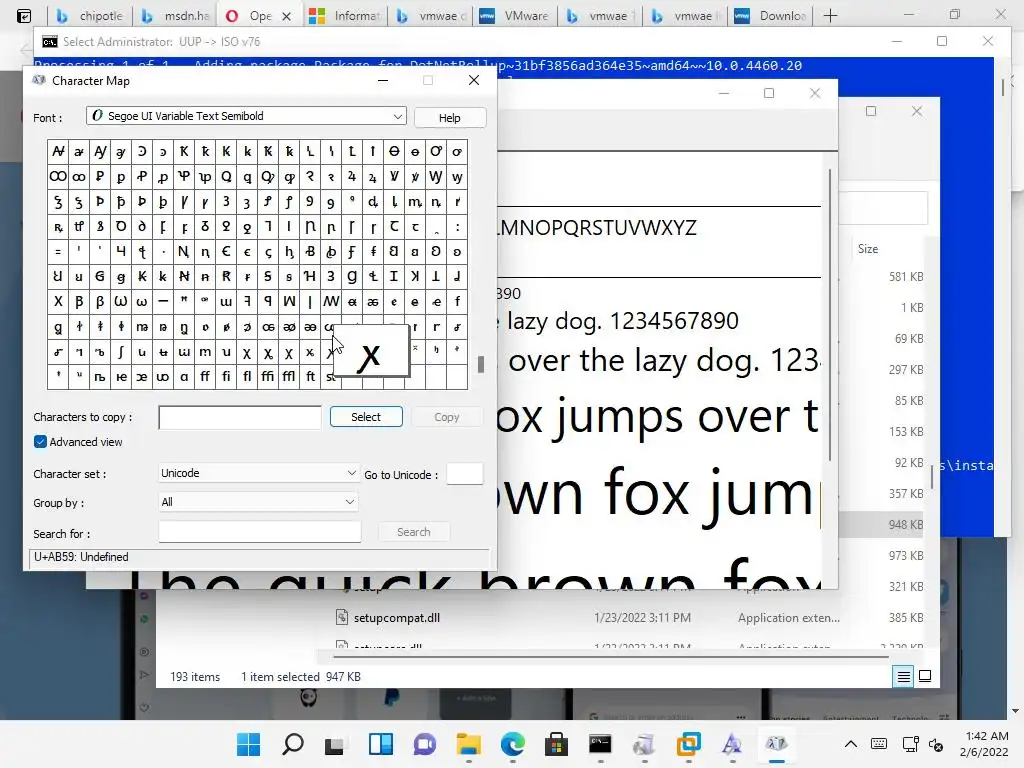Switch File Explorer to details view

pos(903,677)
